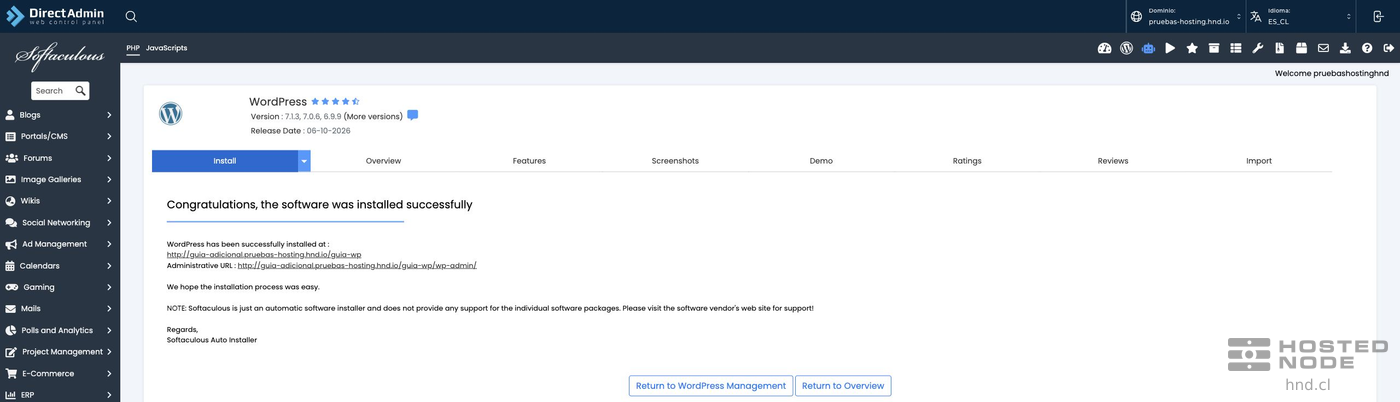Viewport: 1400px width, 402px height.
Task: Open the DirectAdmin search magnifier
Action: [131, 16]
